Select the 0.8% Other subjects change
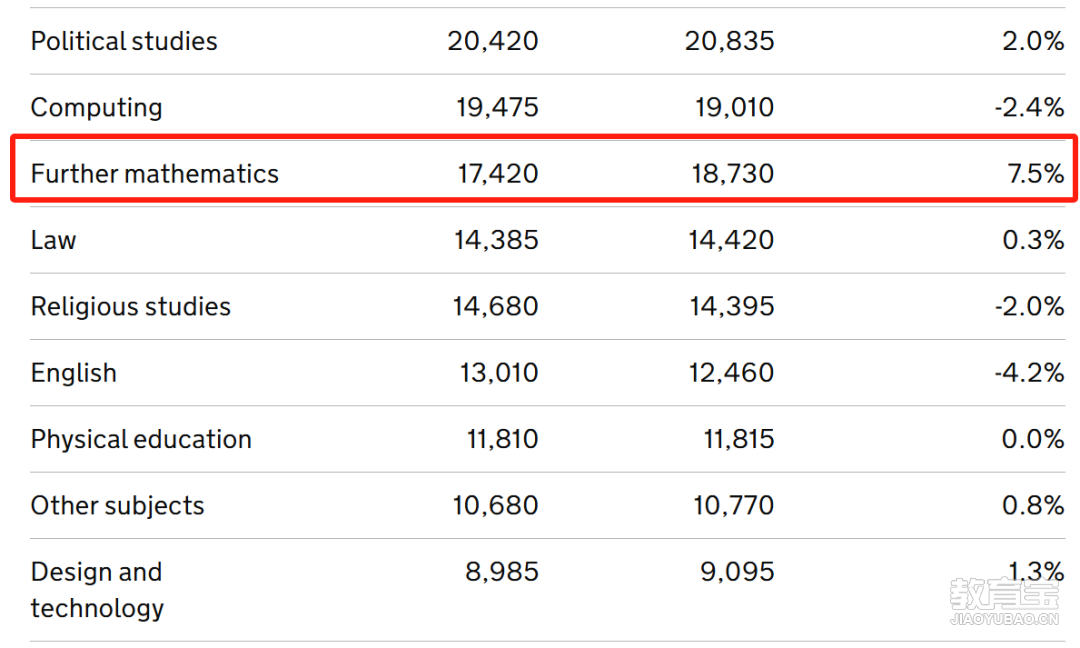The image size is (1080, 648). click(1033, 505)
